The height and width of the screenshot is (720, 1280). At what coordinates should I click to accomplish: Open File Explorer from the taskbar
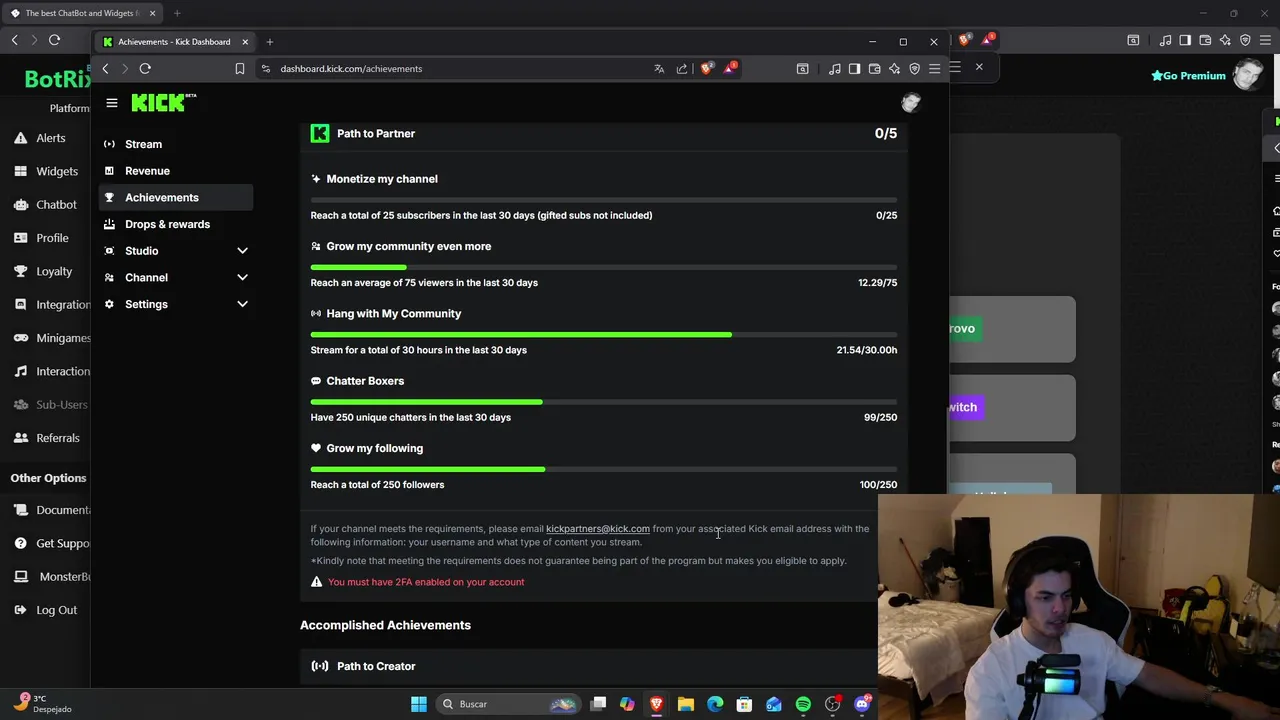coord(686,704)
